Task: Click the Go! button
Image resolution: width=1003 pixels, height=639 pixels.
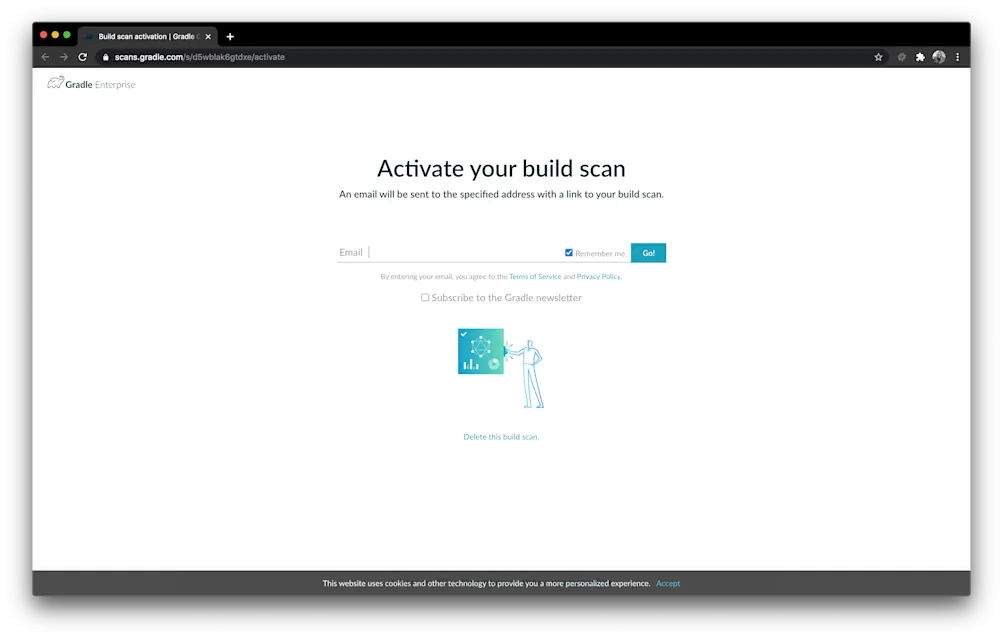Action: click(x=648, y=252)
